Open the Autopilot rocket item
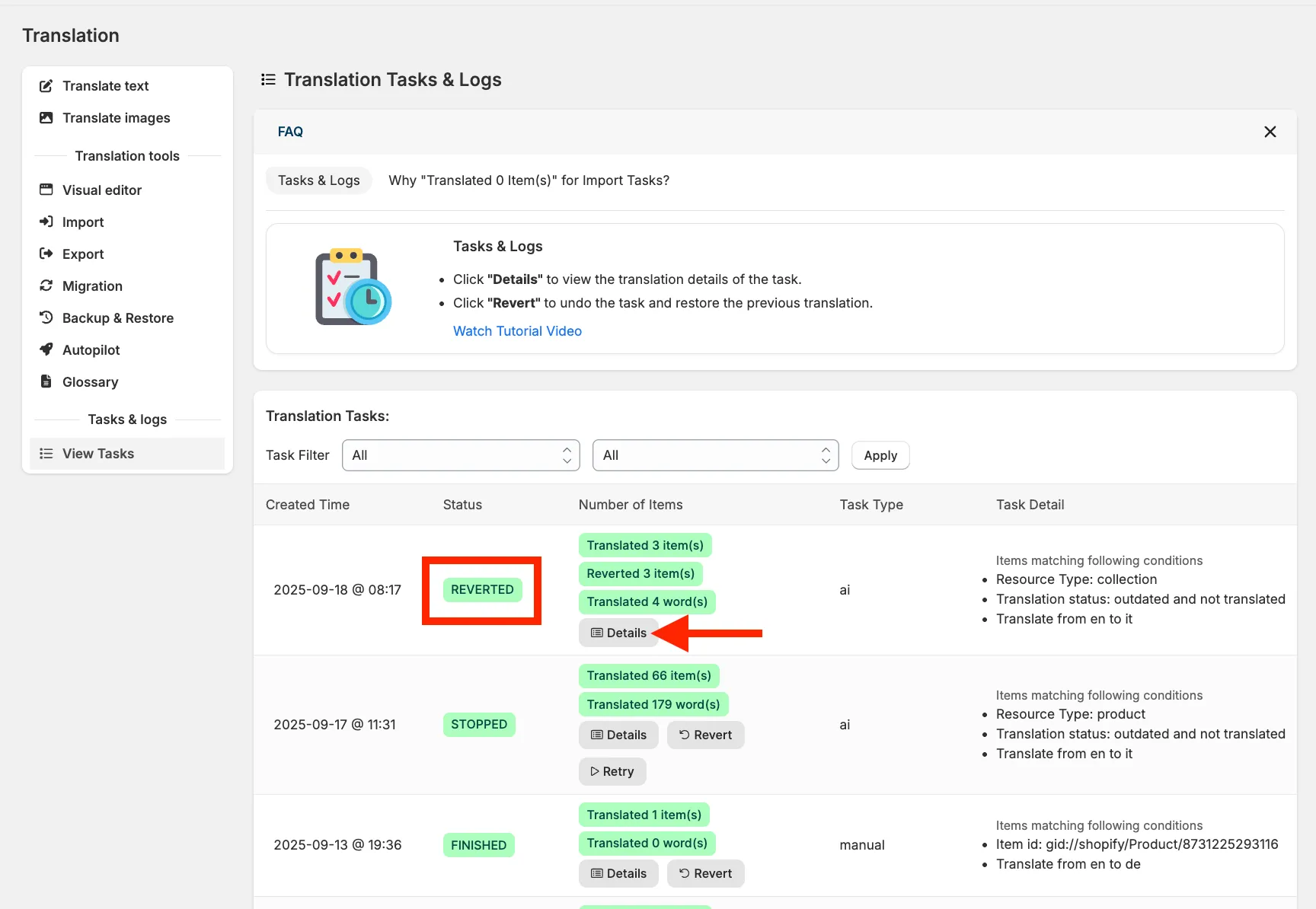Viewport: 1316px width, 909px height. click(126, 350)
